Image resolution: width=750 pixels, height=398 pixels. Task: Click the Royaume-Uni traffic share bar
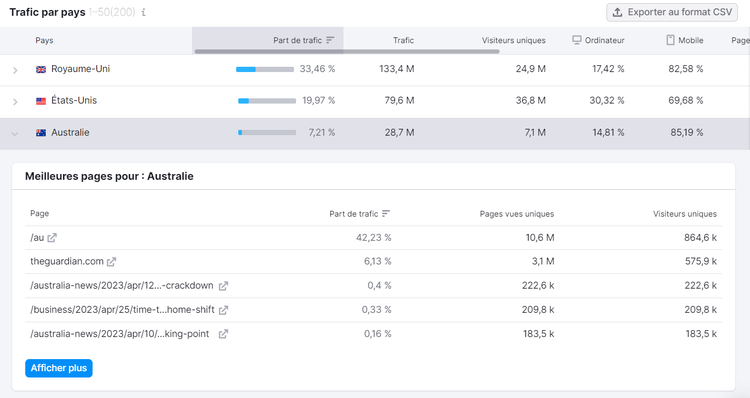[x=265, y=69]
